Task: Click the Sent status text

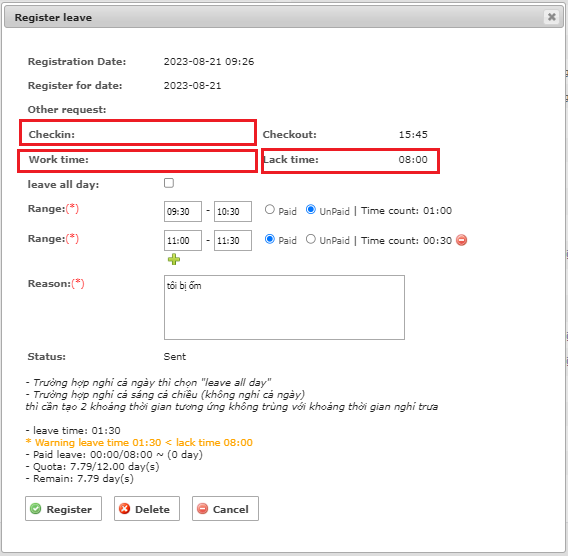Action: [175, 357]
